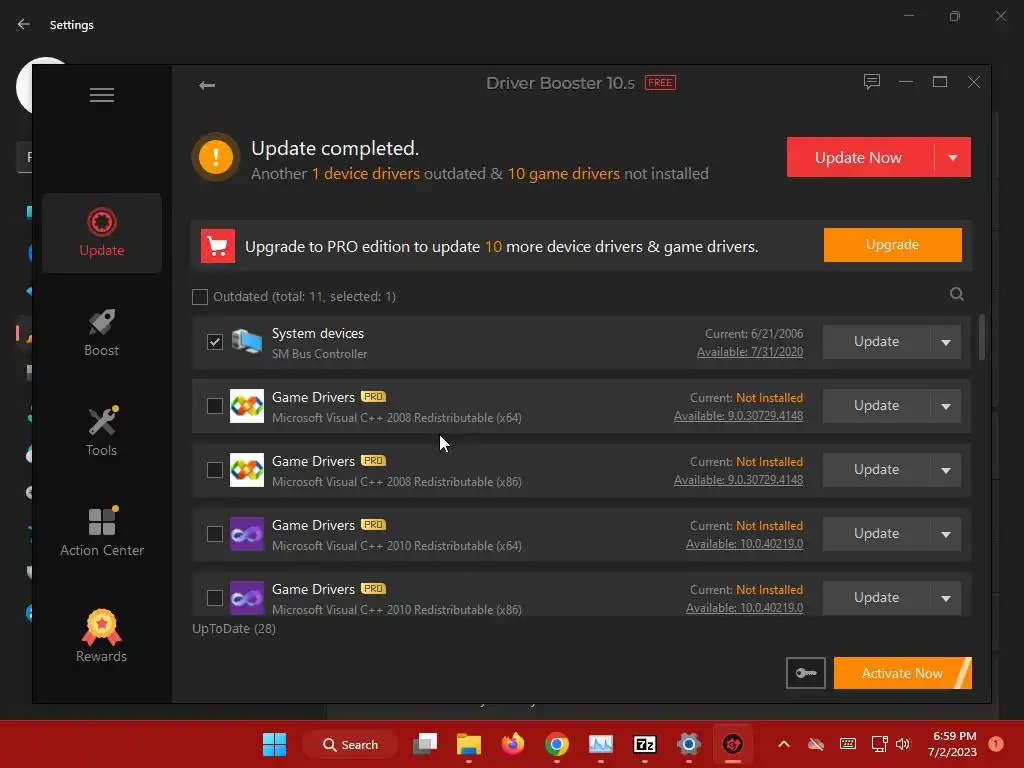
Task: Check Visual C++ 2010 Redistributable (x86) checkbox
Action: pos(215,598)
